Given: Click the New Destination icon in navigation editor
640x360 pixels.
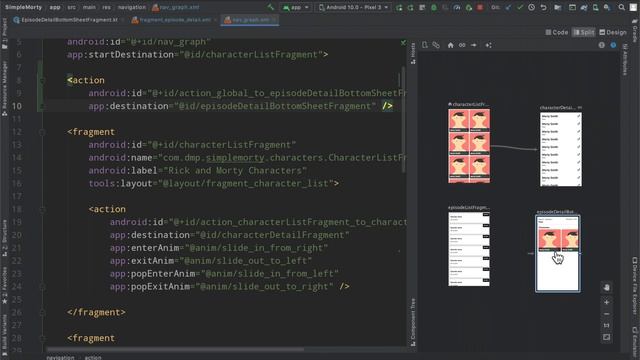Looking at the screenshot, I should click(425, 45).
